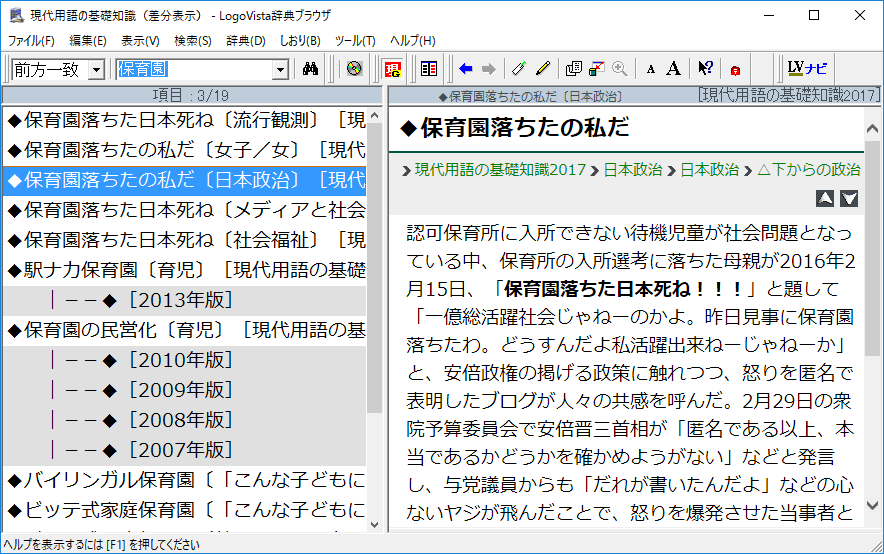Click the context help question-mark icon

706,69
